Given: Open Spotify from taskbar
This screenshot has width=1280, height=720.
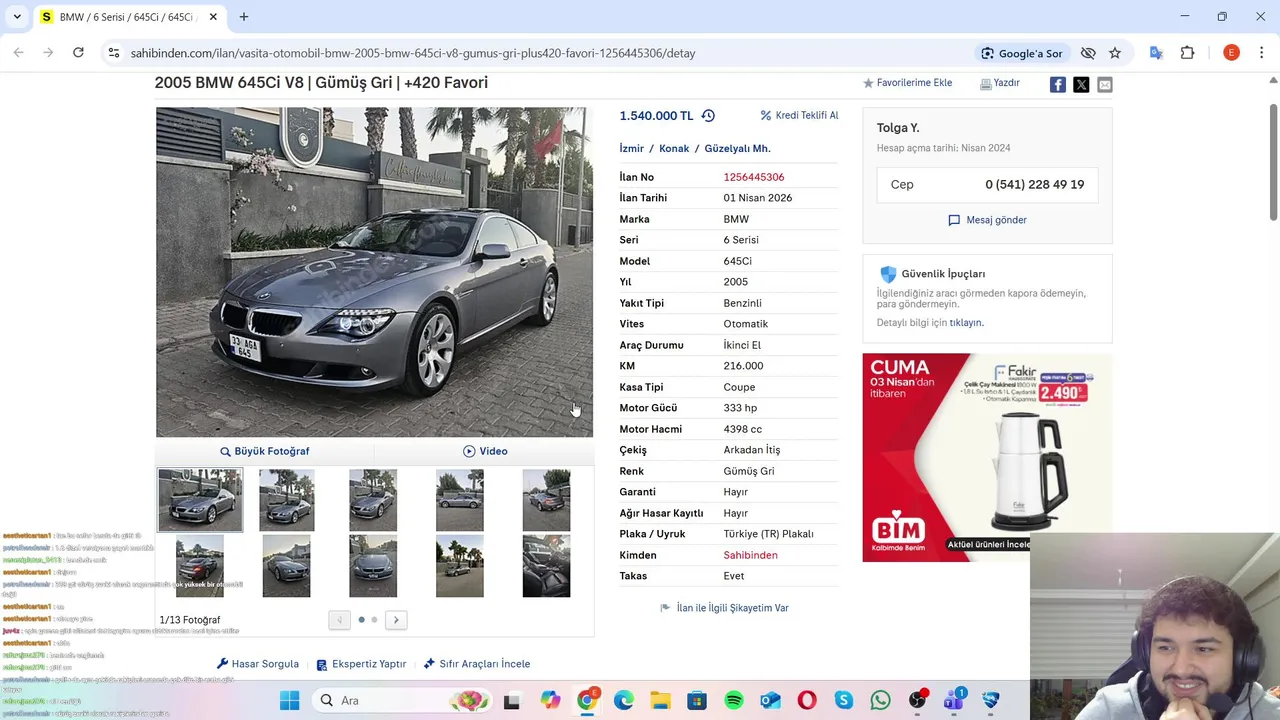Looking at the screenshot, I should tap(733, 700).
